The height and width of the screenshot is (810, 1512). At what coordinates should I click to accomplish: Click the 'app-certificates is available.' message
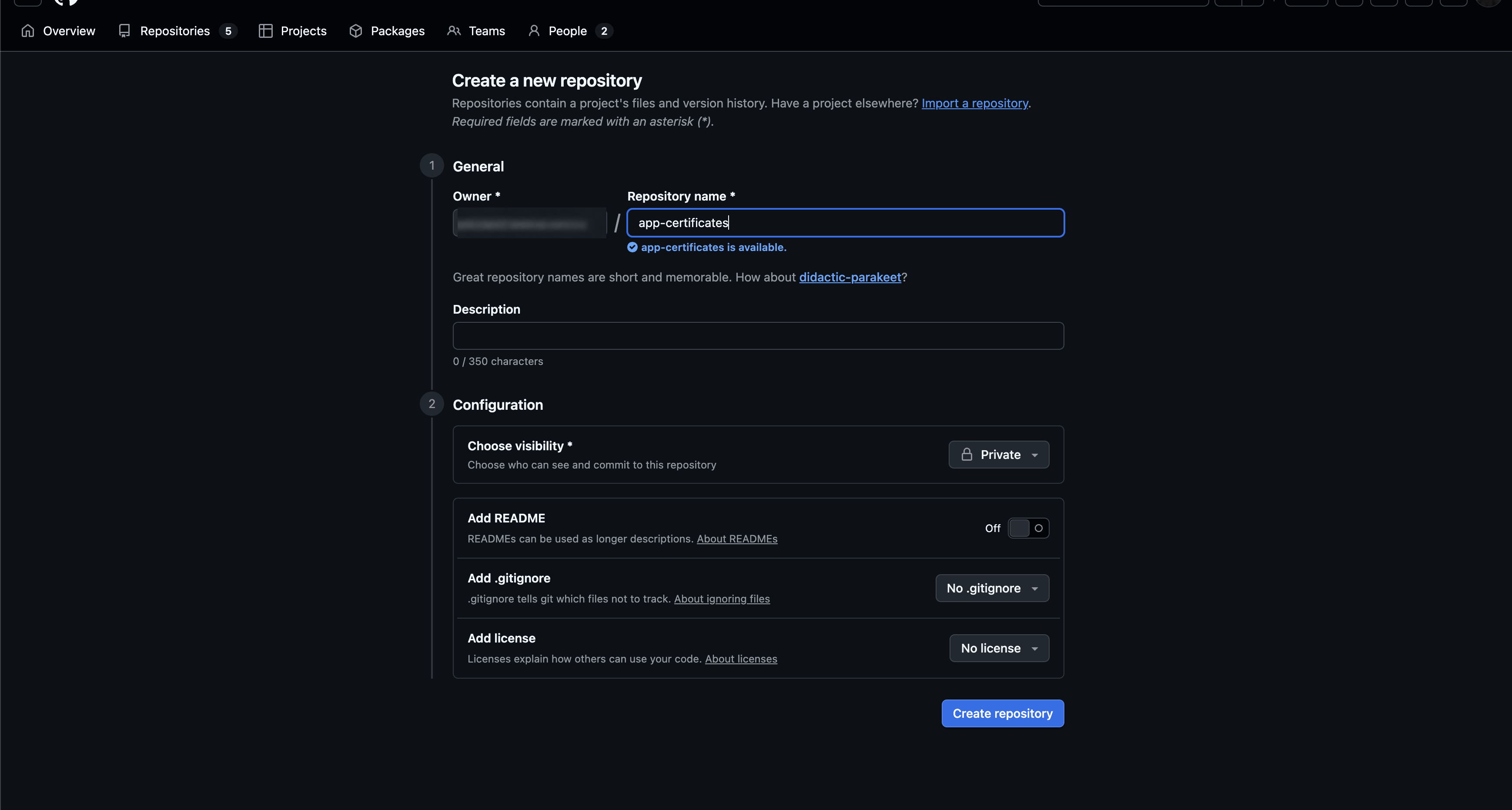click(714, 247)
